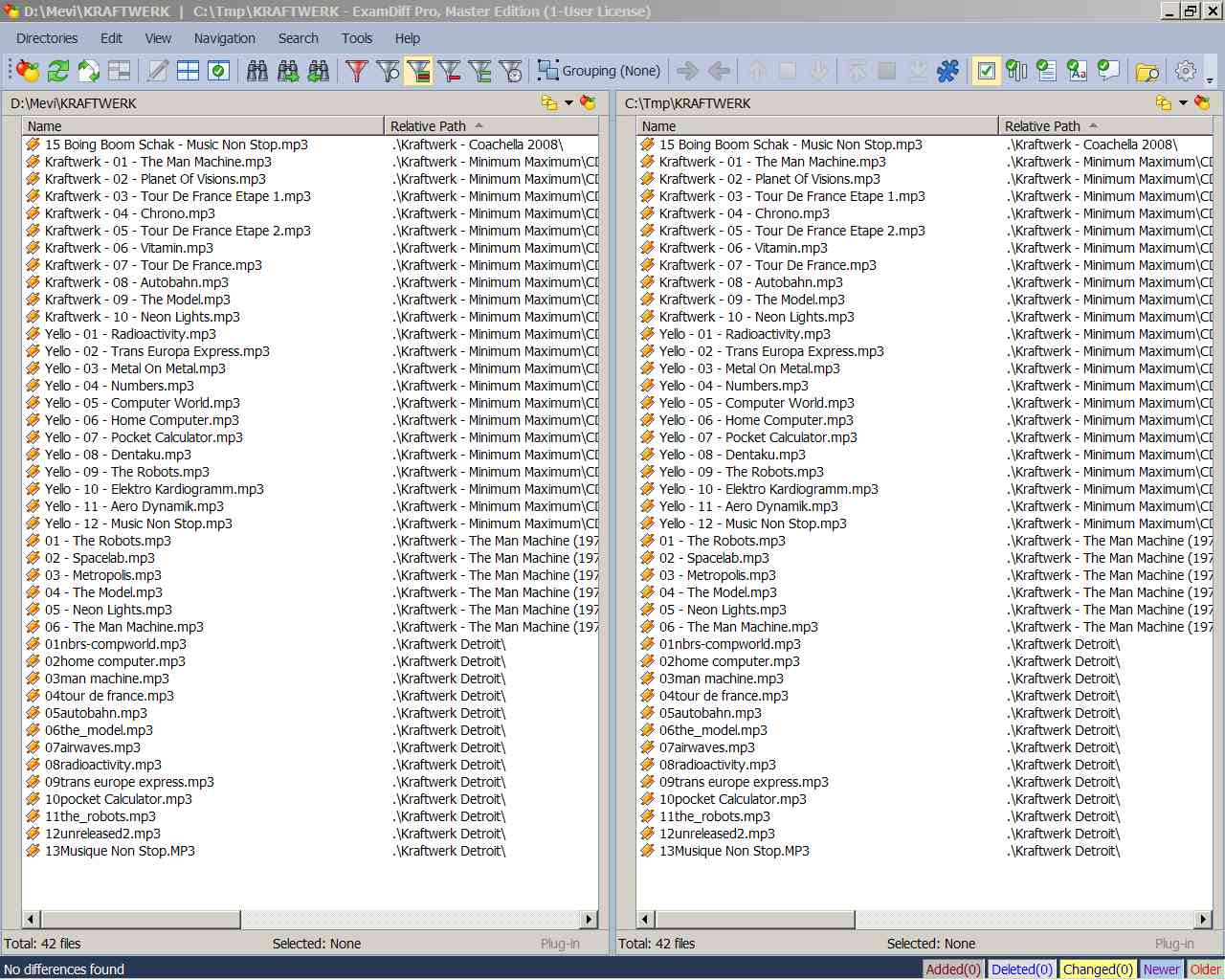The image size is (1225, 980).
Task: Click the left pane compare apple icon
Action: pyautogui.click(x=589, y=102)
